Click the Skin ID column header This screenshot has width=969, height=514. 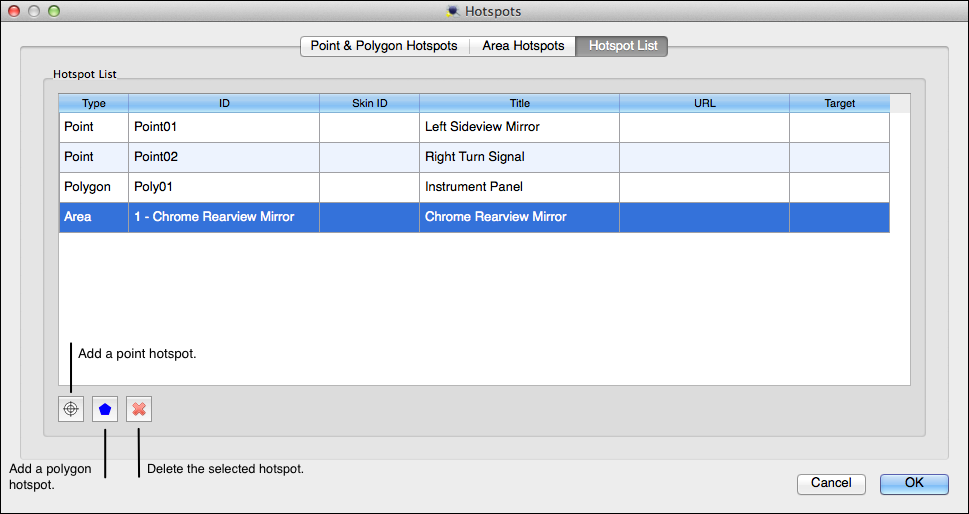[369, 103]
